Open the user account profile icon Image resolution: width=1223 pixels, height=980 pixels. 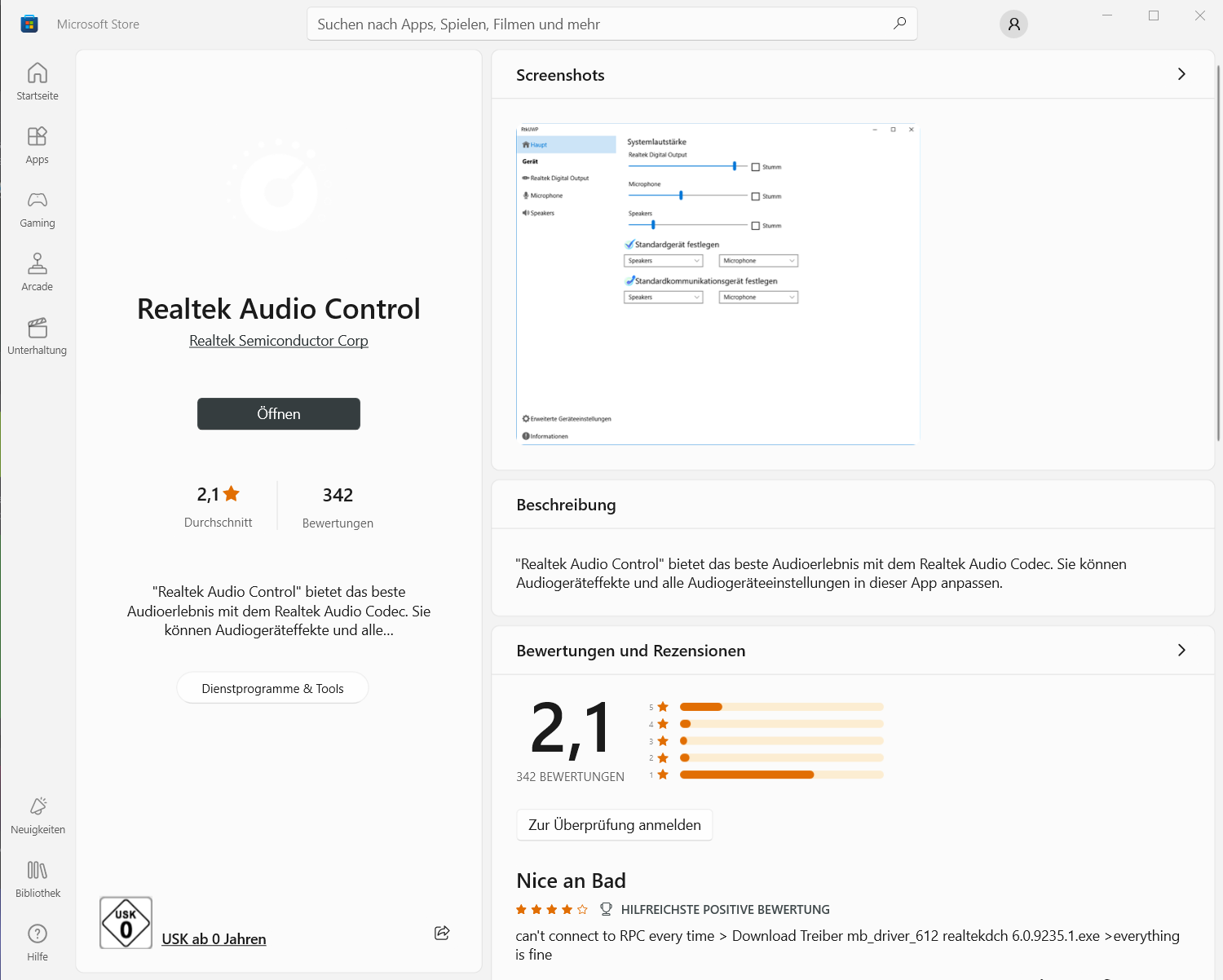pos(1013,24)
